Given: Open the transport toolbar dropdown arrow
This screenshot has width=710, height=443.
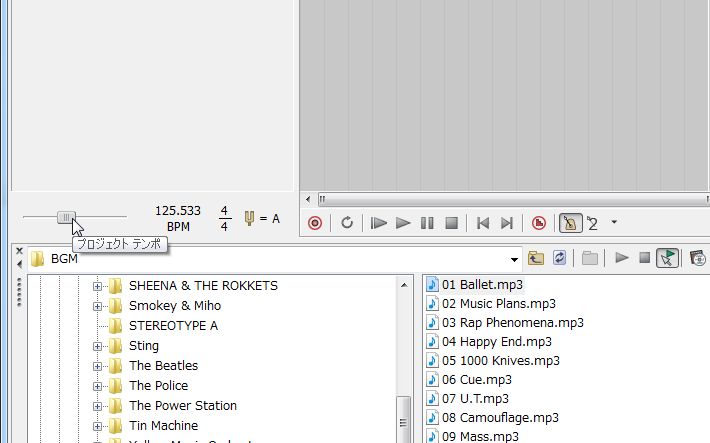Looking at the screenshot, I should point(614,222).
